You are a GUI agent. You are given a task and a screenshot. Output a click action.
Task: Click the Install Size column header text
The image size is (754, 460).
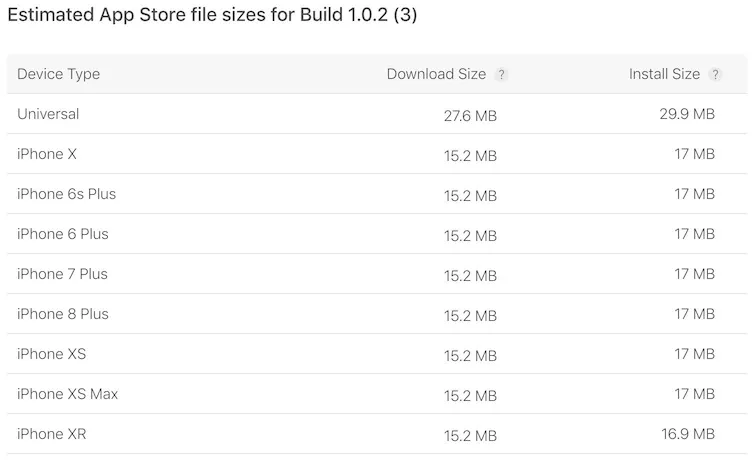point(664,74)
